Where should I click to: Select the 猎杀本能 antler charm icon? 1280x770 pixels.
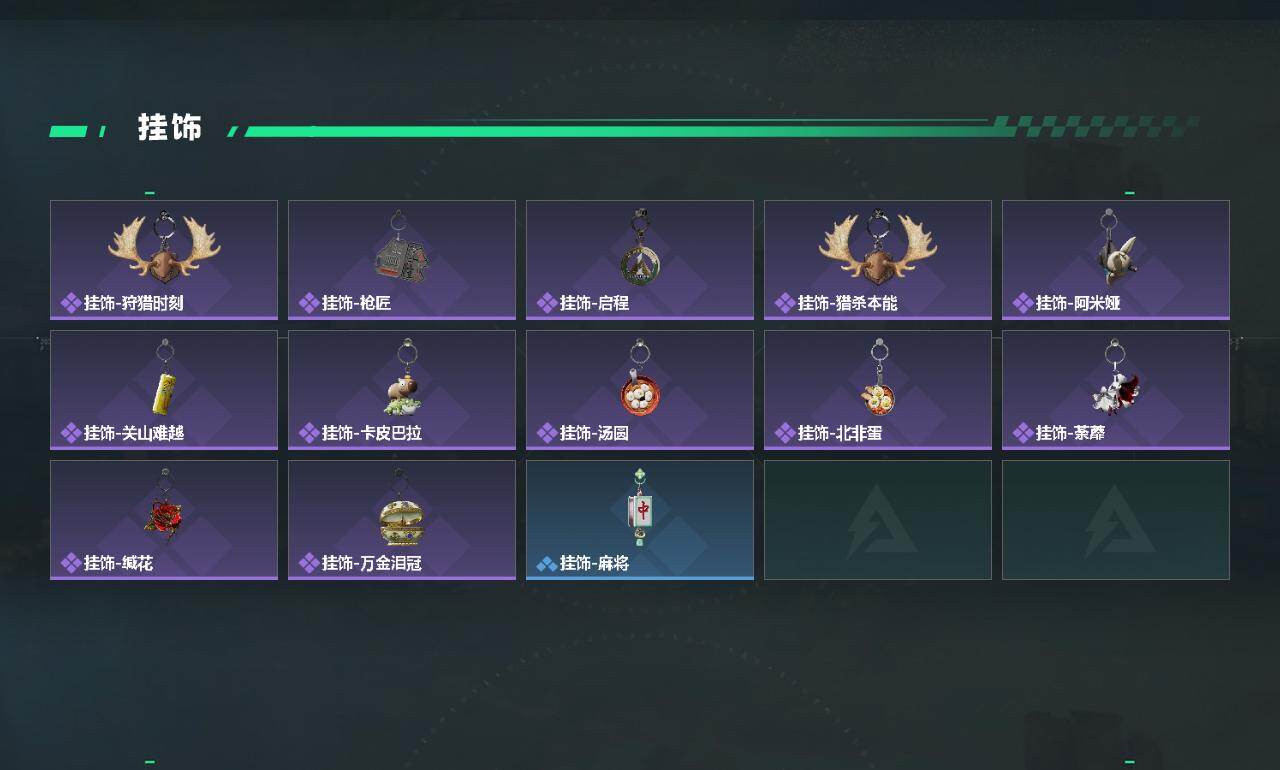878,248
